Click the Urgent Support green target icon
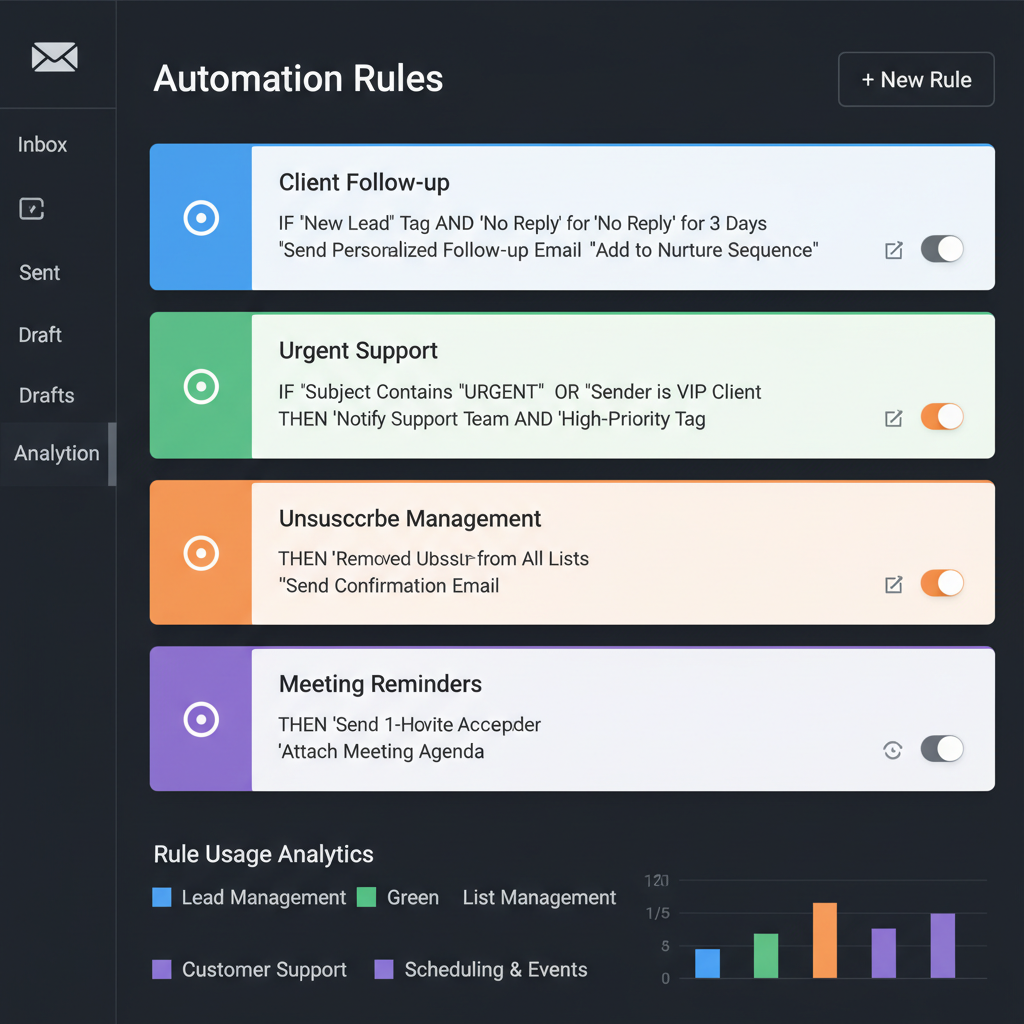The height and width of the screenshot is (1024, 1024). click(x=201, y=386)
